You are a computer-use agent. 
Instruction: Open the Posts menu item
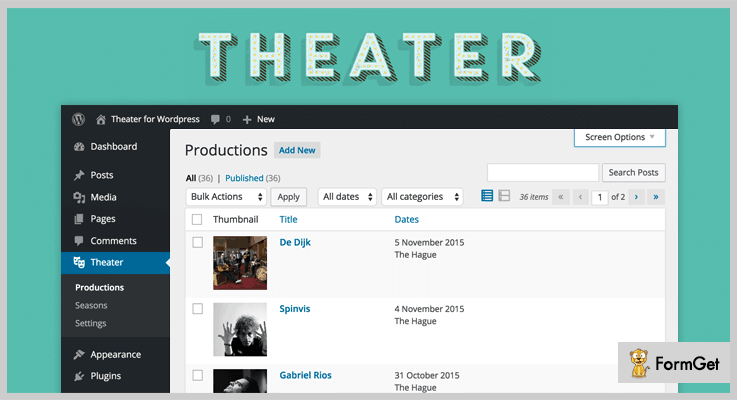click(115, 175)
